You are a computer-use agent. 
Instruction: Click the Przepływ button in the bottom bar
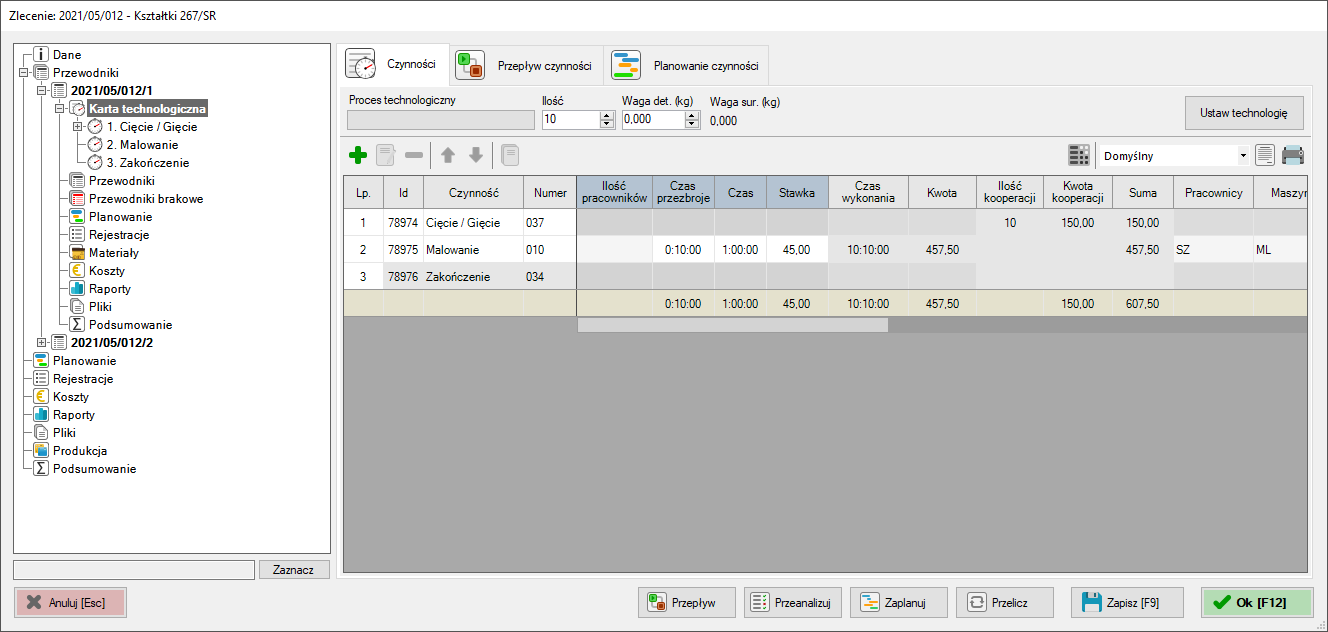tap(687, 603)
